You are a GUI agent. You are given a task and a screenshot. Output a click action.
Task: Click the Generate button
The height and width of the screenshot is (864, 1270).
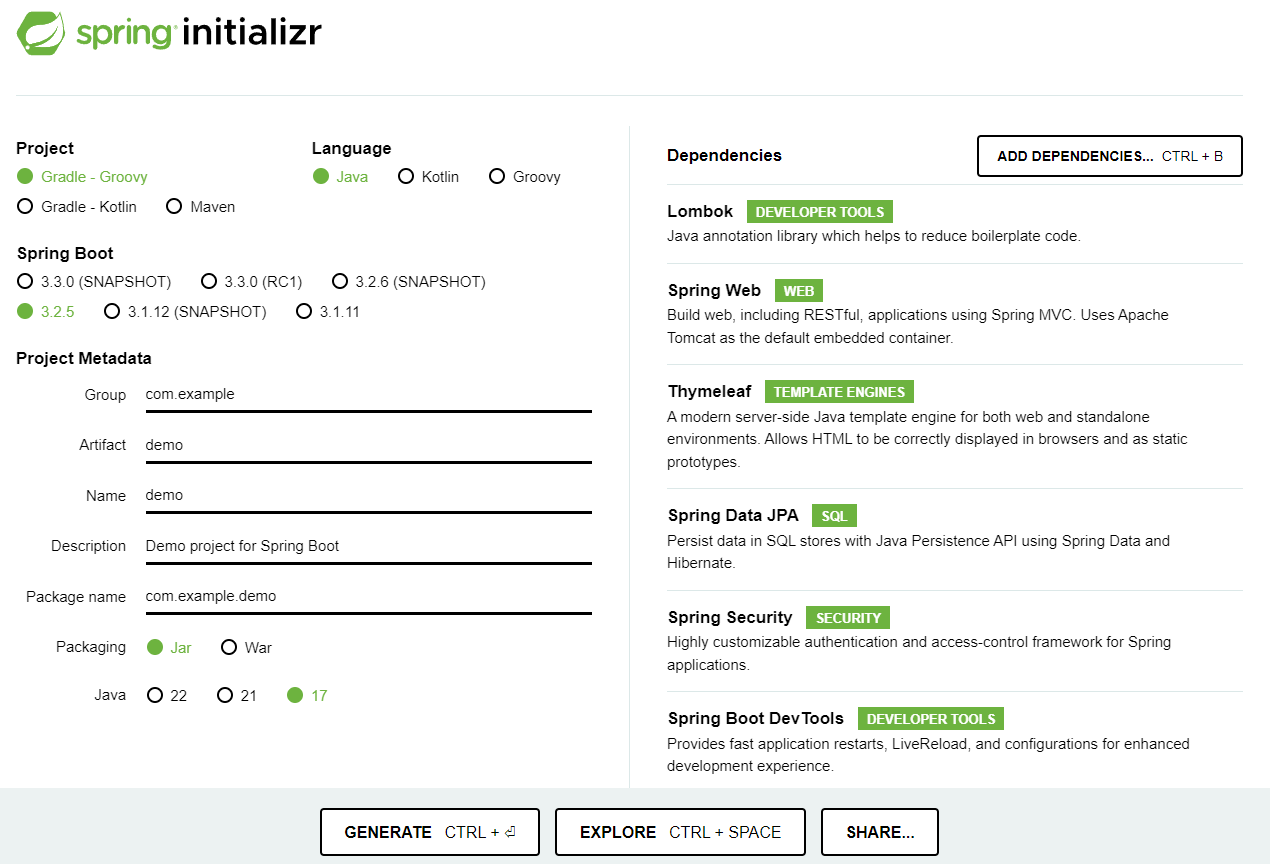[x=430, y=832]
